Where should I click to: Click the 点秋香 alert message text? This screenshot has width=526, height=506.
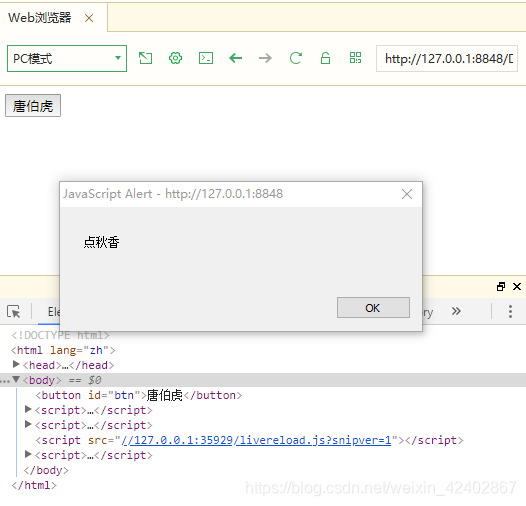pos(101,242)
